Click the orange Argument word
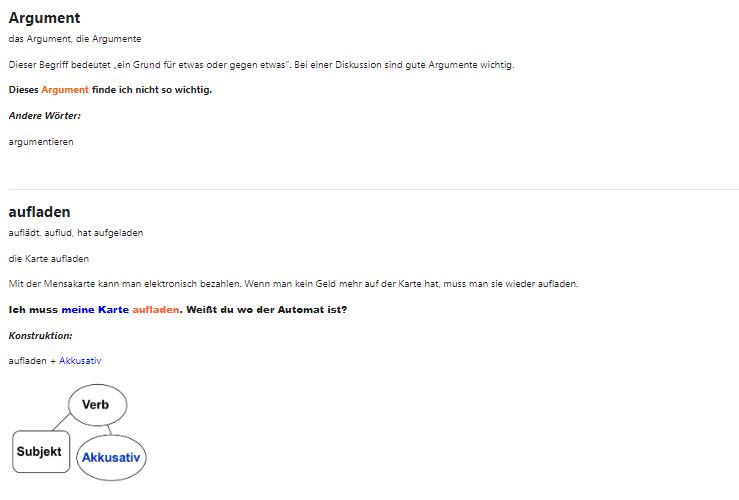 point(65,90)
